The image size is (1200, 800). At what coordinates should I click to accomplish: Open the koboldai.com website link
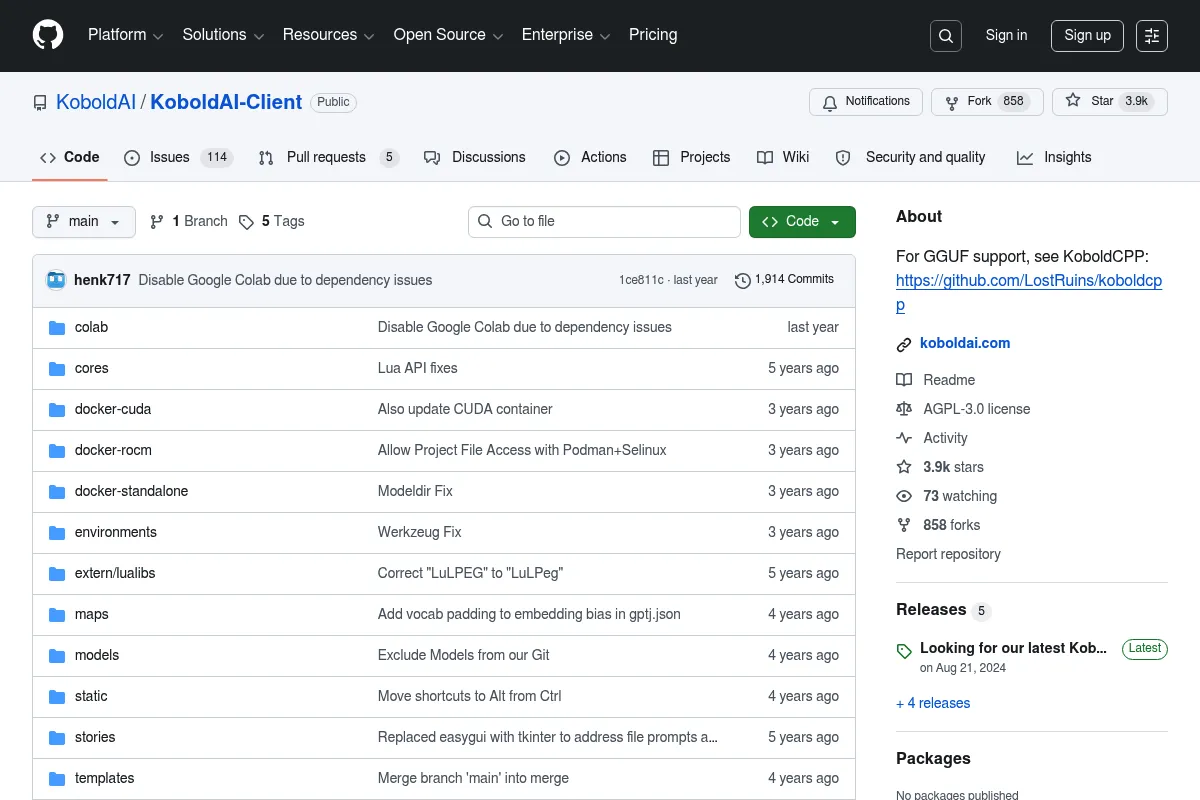coord(965,343)
